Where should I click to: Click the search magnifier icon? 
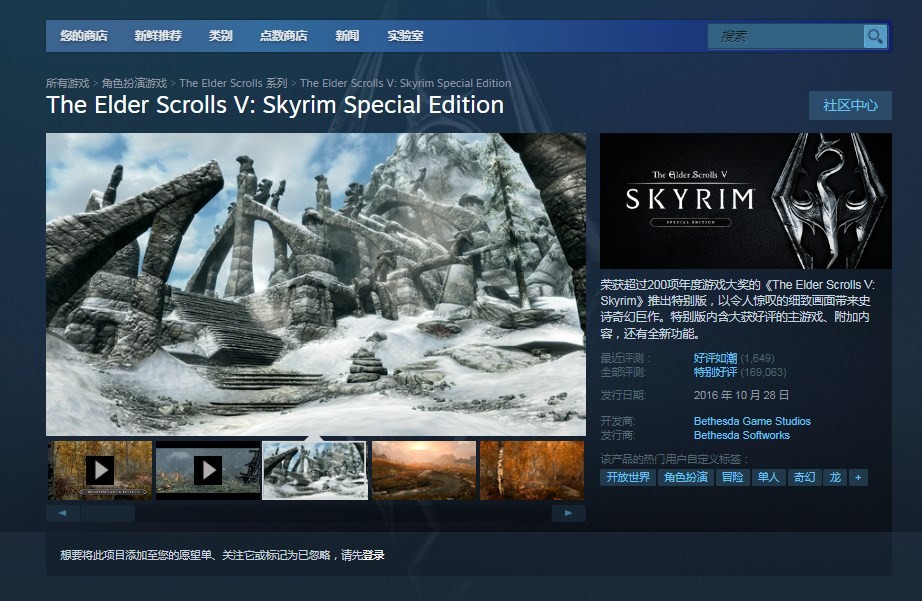(875, 36)
